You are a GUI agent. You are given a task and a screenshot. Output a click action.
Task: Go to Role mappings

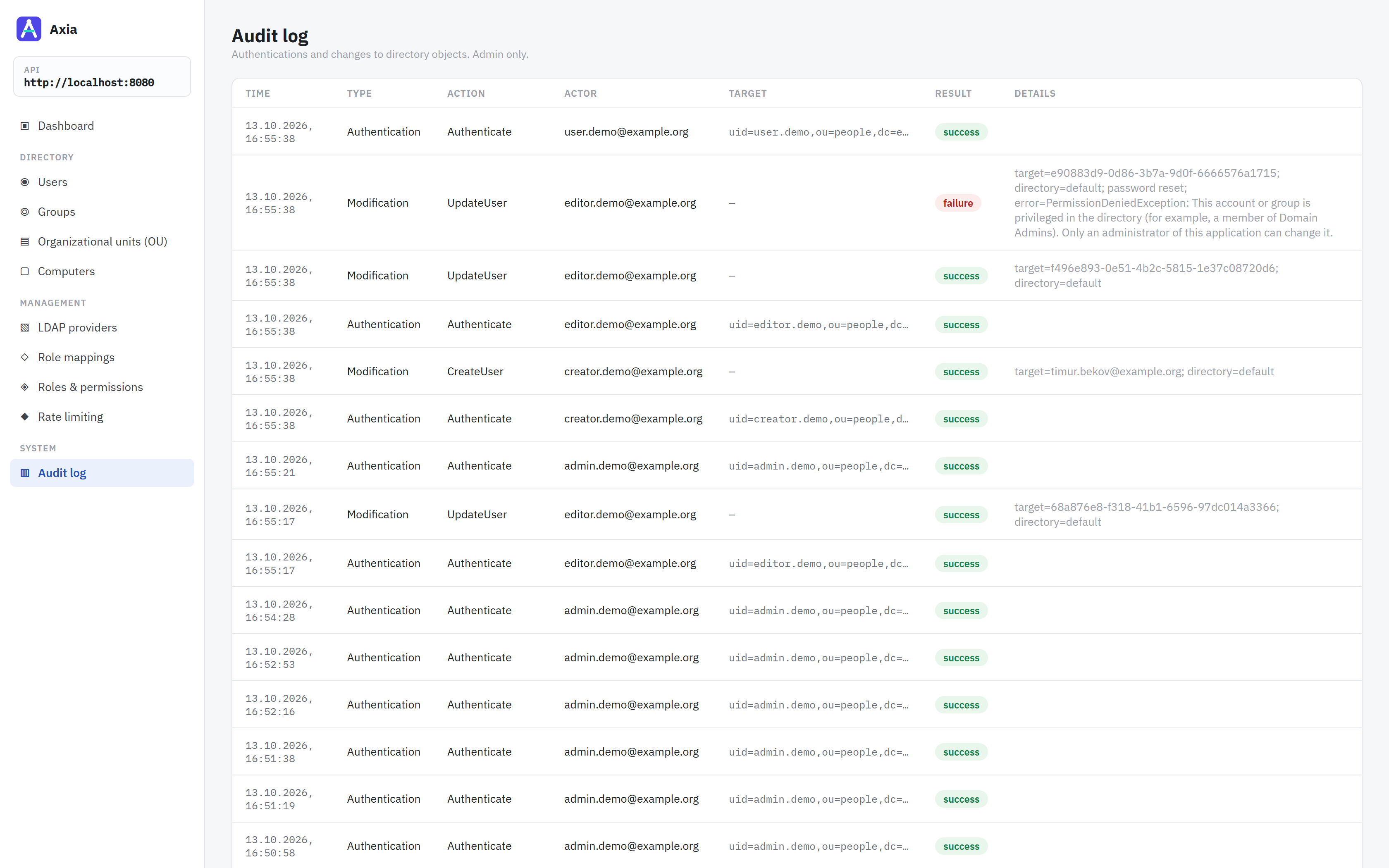pyautogui.click(x=102, y=358)
